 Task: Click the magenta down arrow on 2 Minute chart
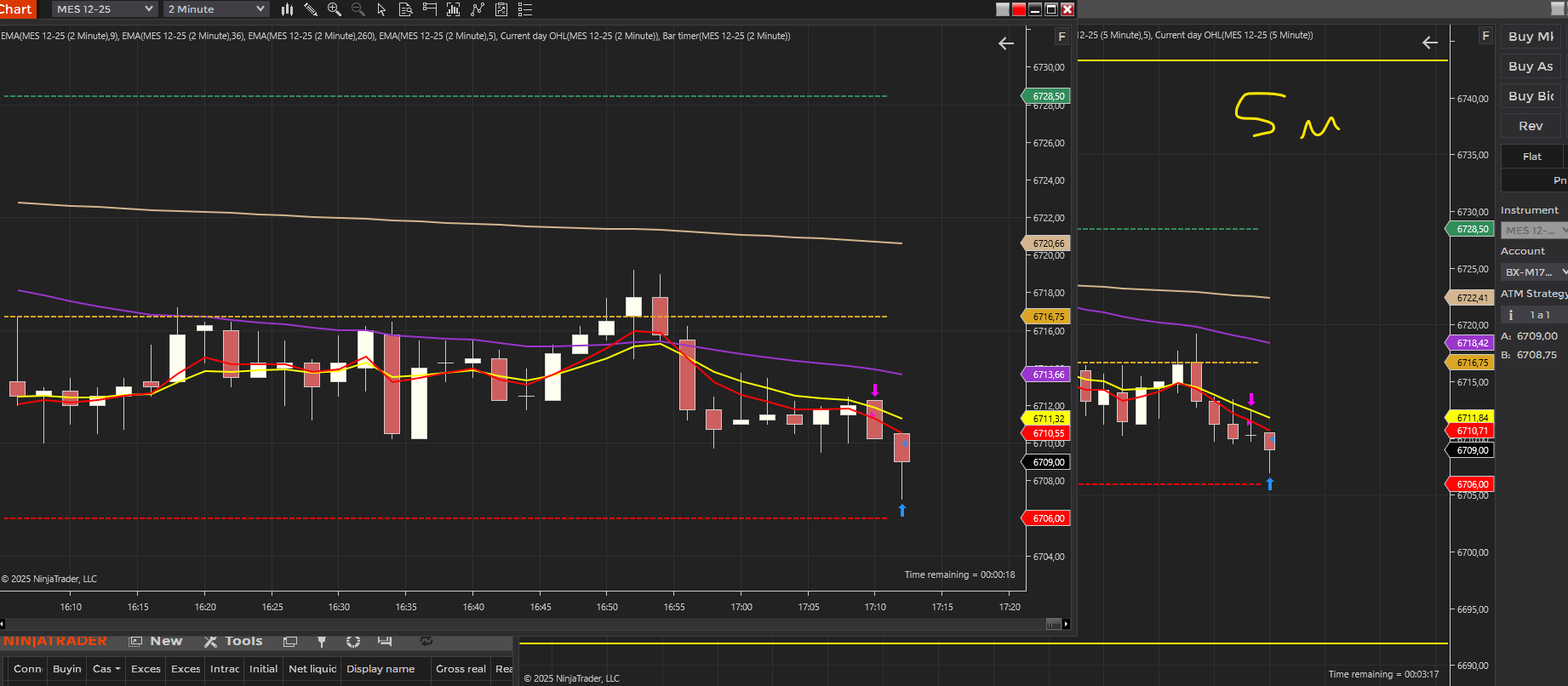874,391
